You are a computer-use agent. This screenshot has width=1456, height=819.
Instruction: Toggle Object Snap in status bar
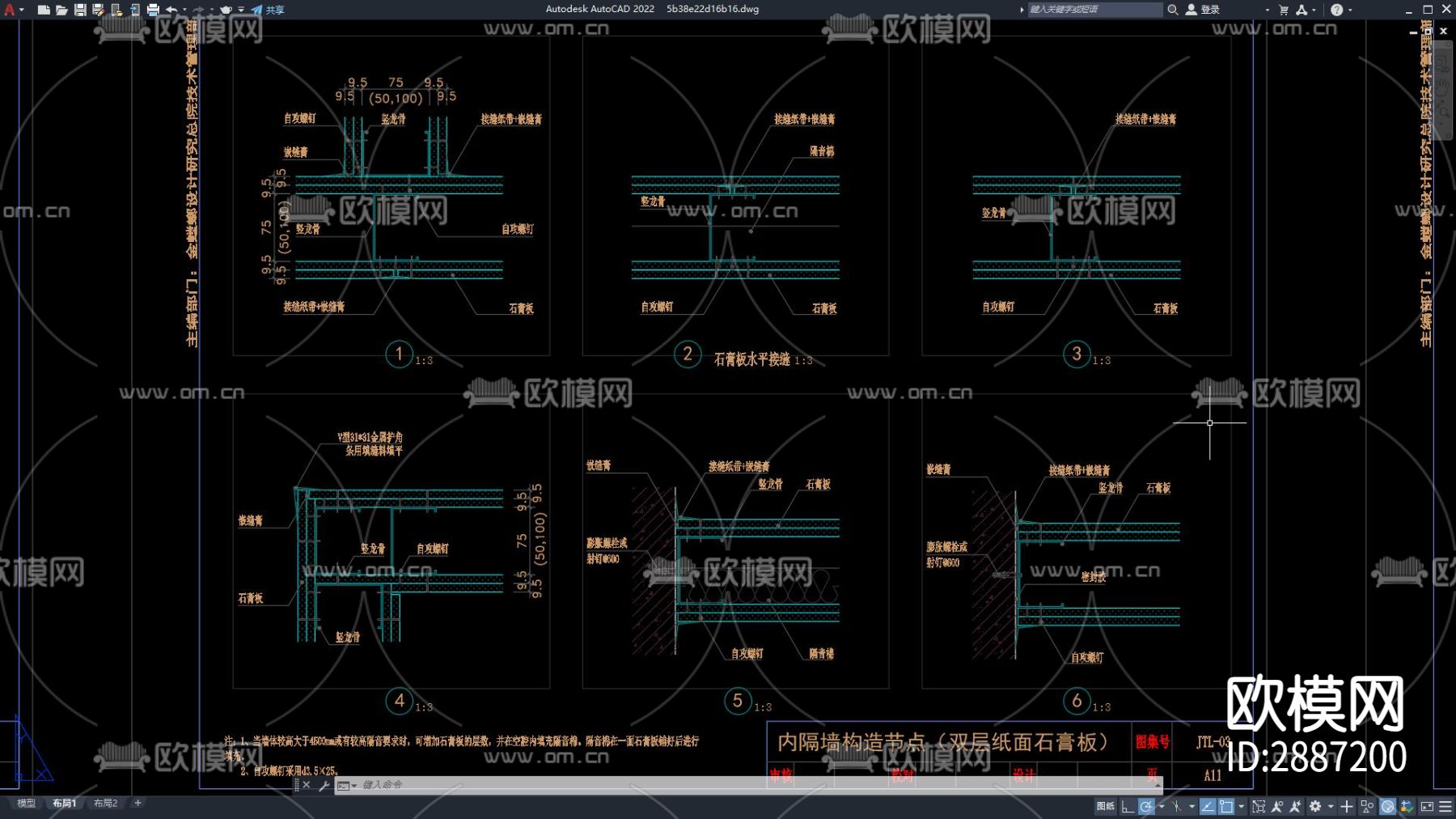tap(1226, 806)
